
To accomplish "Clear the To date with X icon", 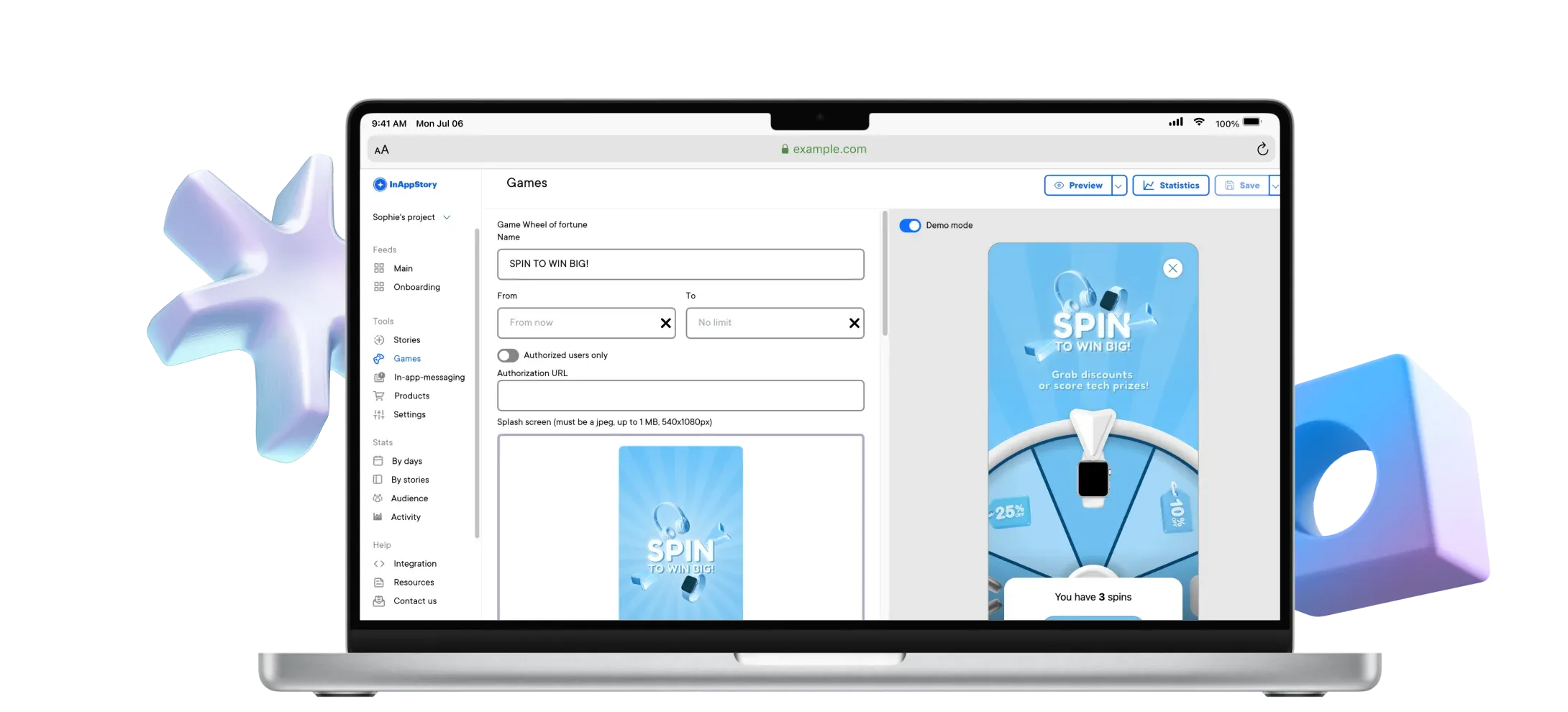I will click(x=854, y=324).
